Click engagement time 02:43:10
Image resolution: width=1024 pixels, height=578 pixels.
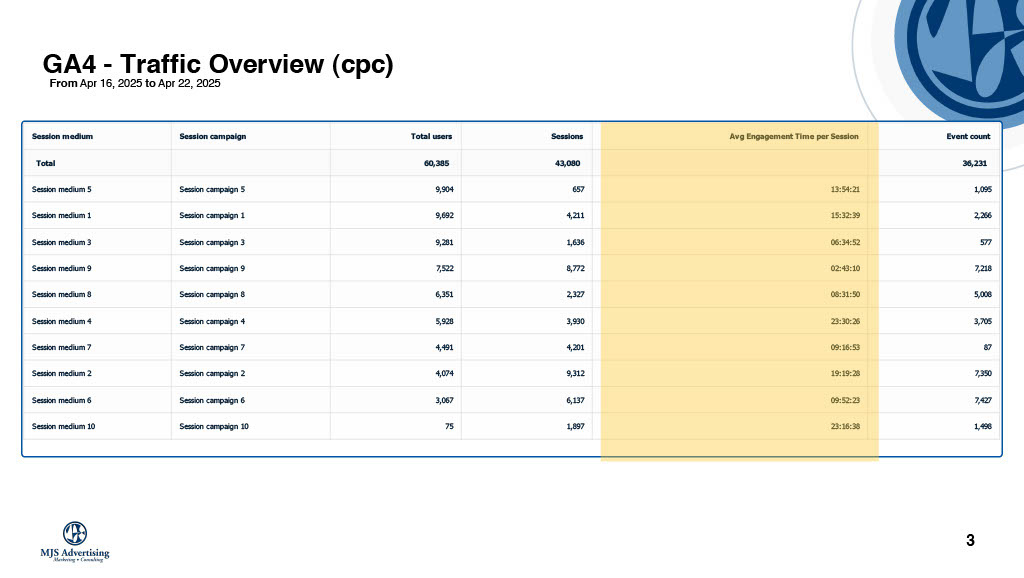click(845, 268)
